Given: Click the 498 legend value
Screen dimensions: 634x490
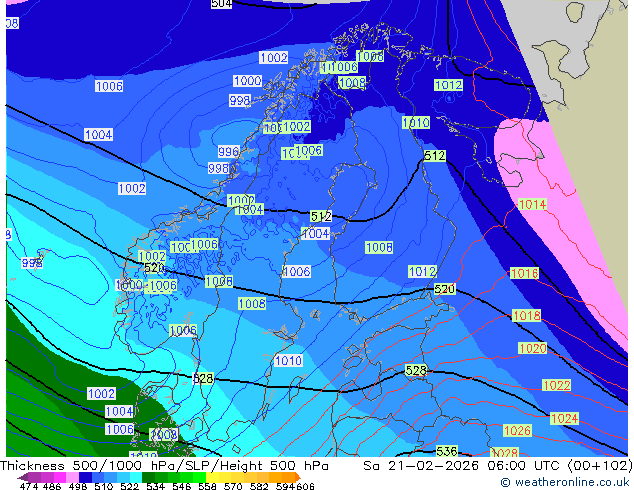Looking at the screenshot, I should point(78,486).
